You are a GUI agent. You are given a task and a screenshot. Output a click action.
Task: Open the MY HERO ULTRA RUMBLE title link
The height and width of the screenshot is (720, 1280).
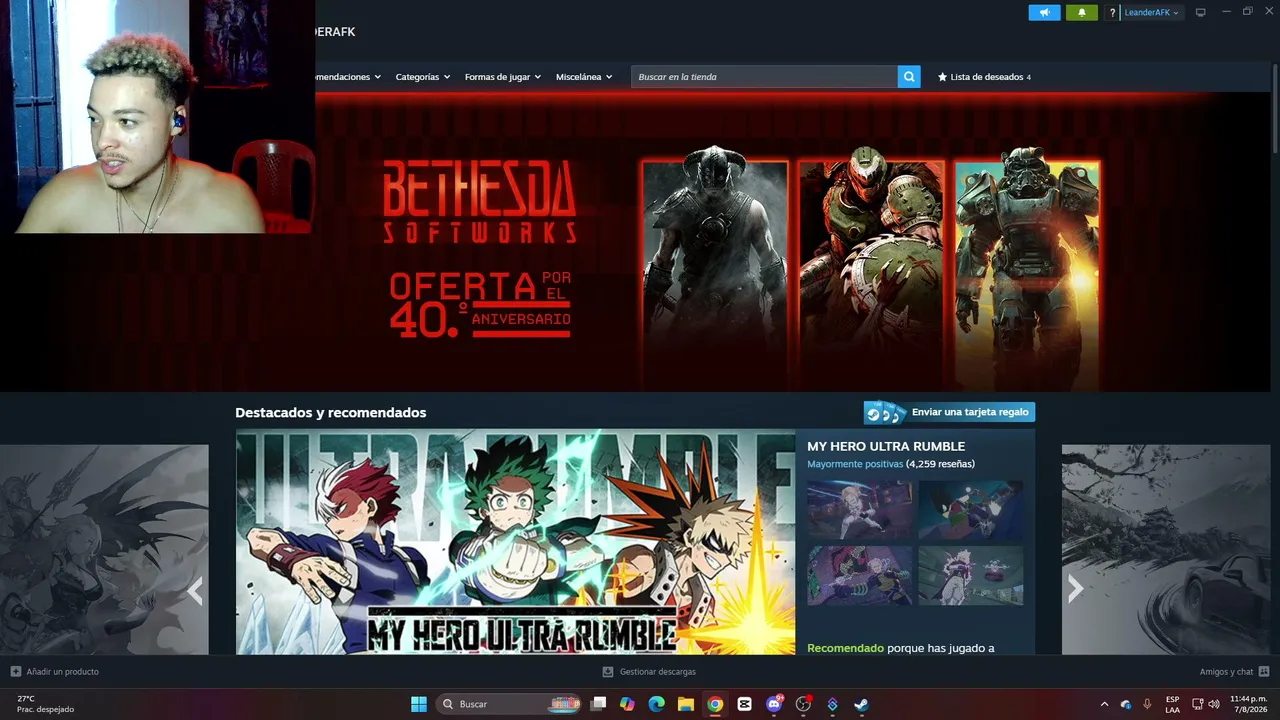[x=886, y=446]
